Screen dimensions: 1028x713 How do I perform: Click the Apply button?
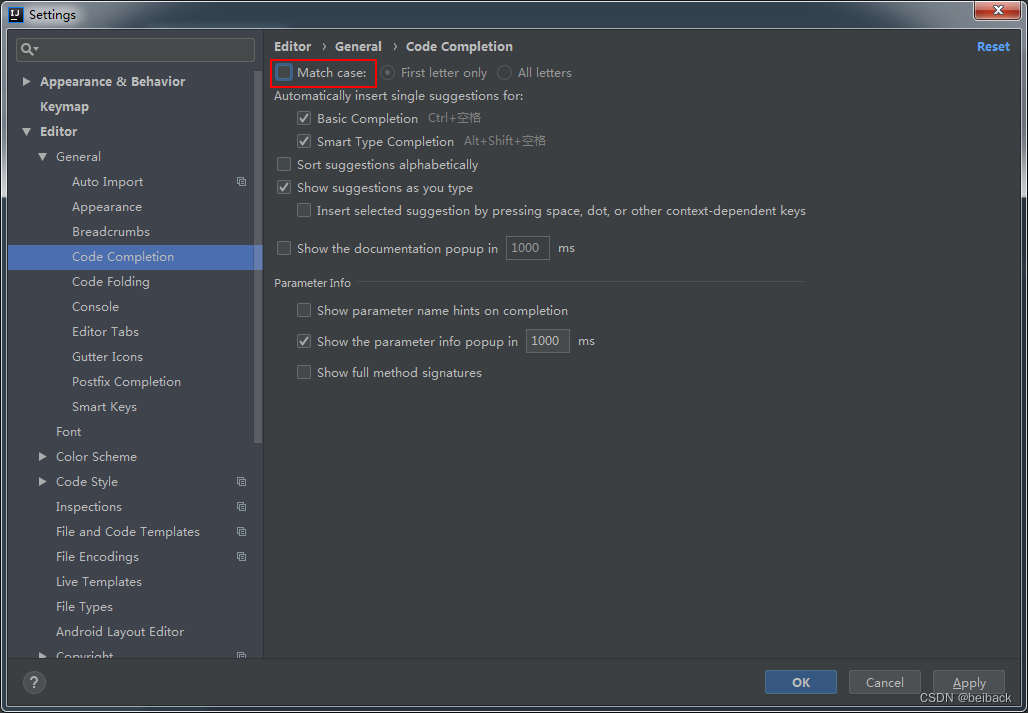pos(969,682)
